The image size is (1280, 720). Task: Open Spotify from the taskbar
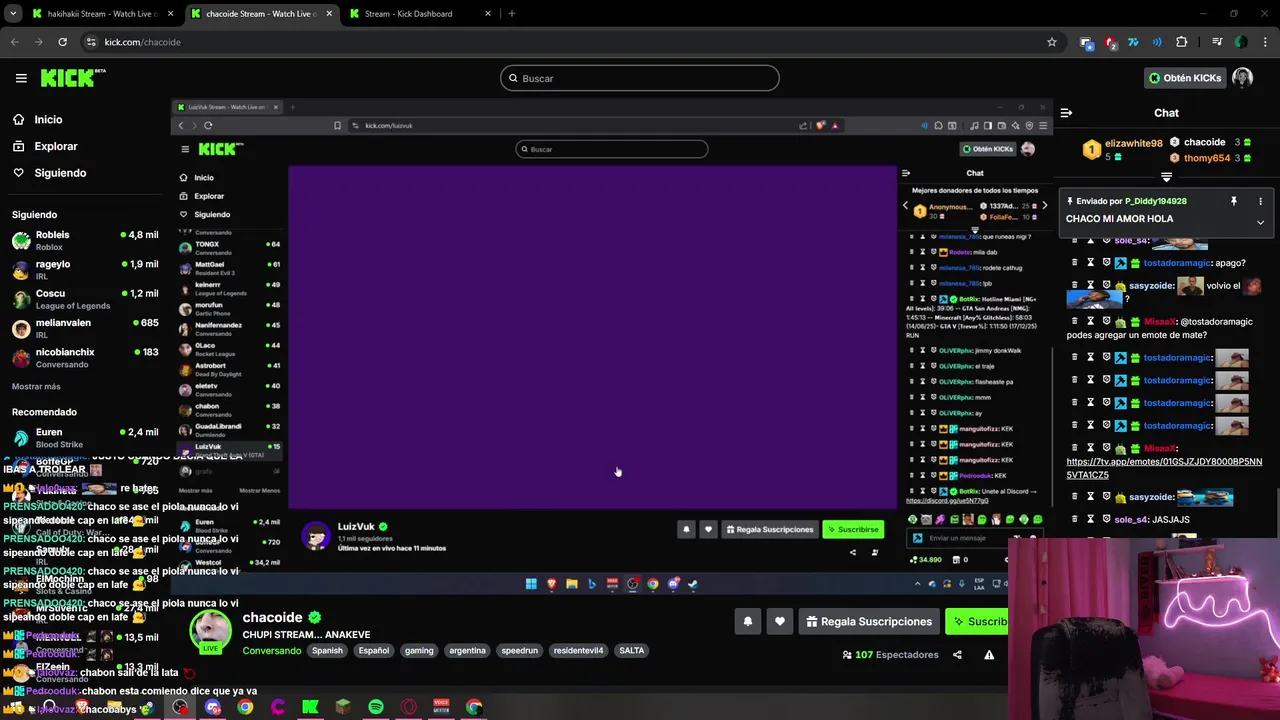point(376,707)
